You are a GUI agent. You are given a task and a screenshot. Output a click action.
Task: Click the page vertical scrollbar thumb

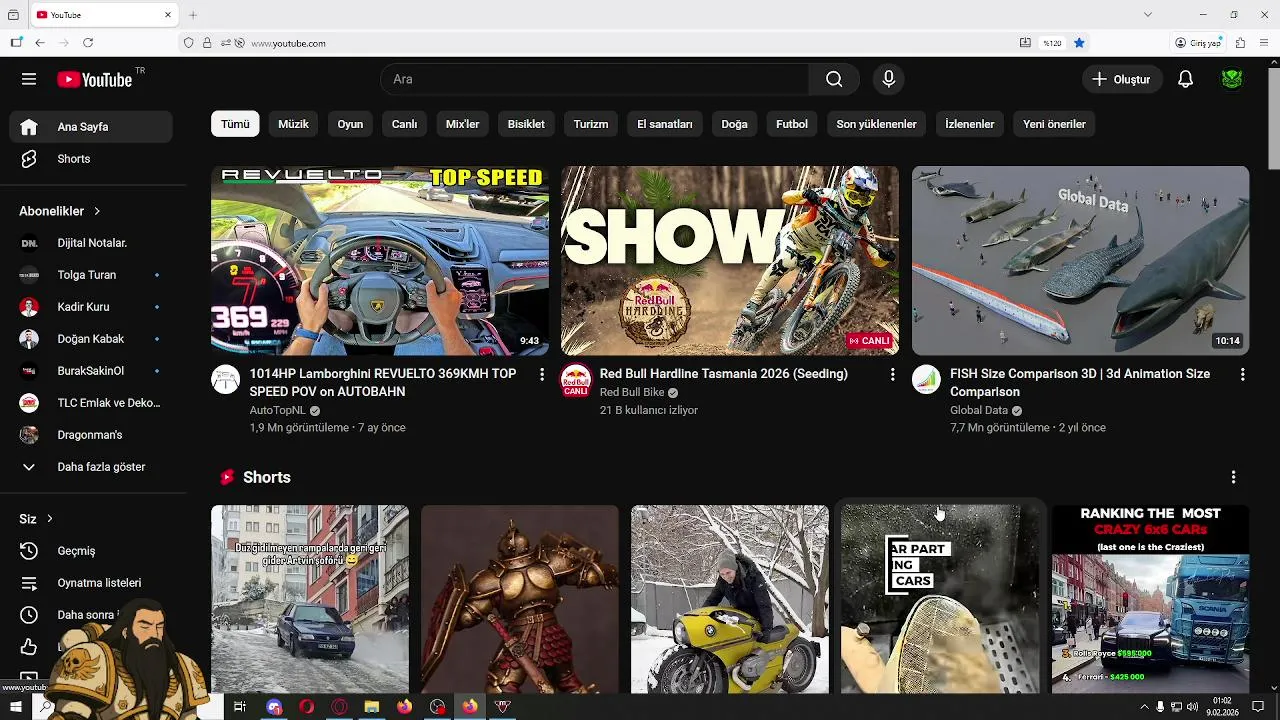pos(1273,119)
